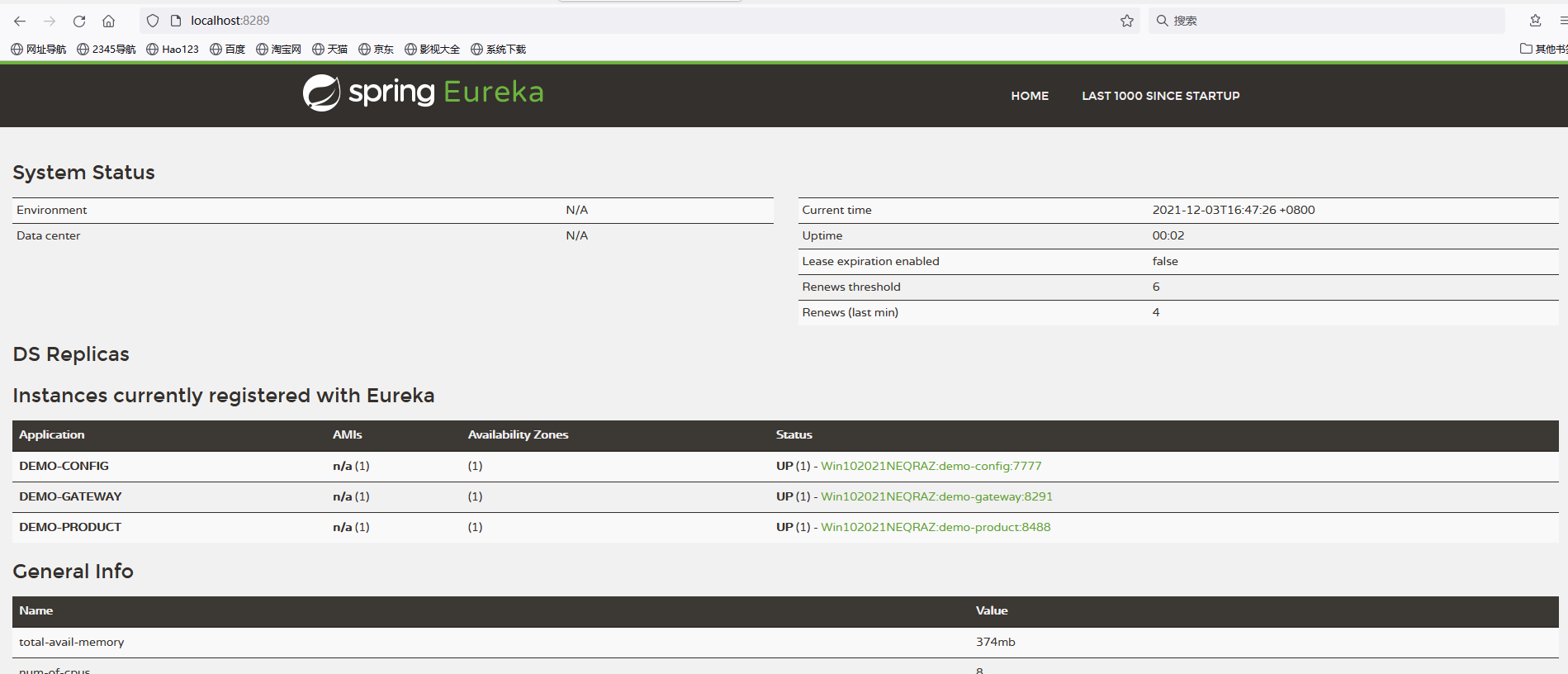The image size is (1568, 674).
Task: Click the shield tracking protection icon
Action: (153, 21)
